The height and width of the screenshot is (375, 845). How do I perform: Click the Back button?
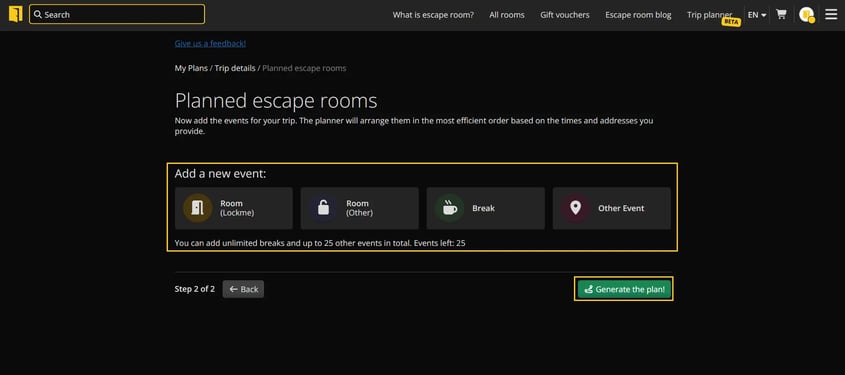[x=243, y=289]
